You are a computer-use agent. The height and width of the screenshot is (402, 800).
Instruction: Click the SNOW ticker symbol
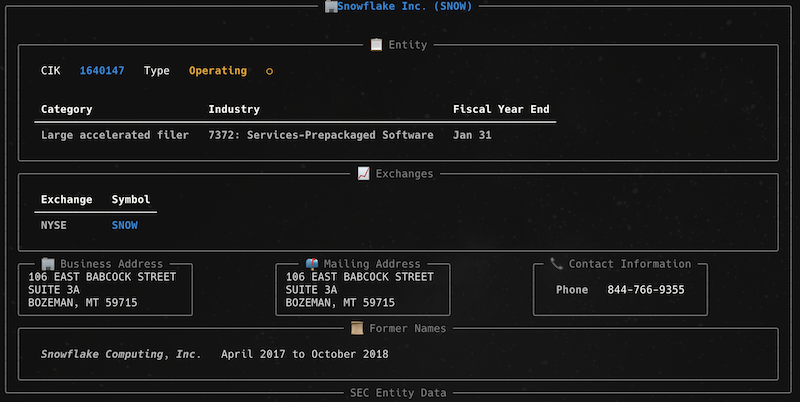pyautogui.click(x=124, y=225)
